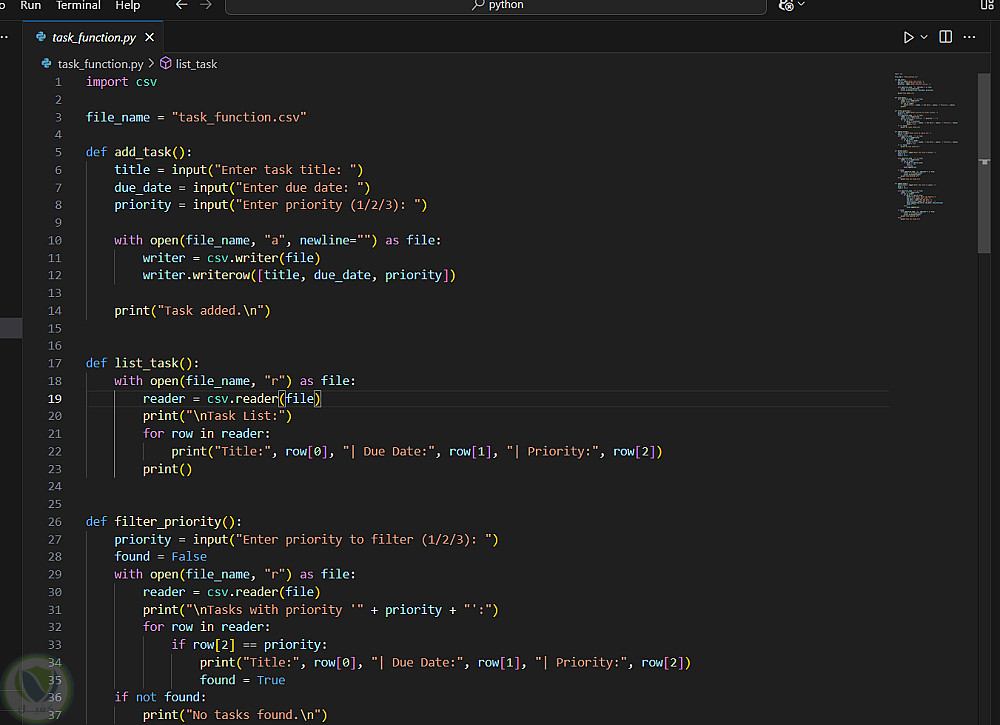Split the editor to the right
Screen dimensions: 1000x725
(x=946, y=37)
